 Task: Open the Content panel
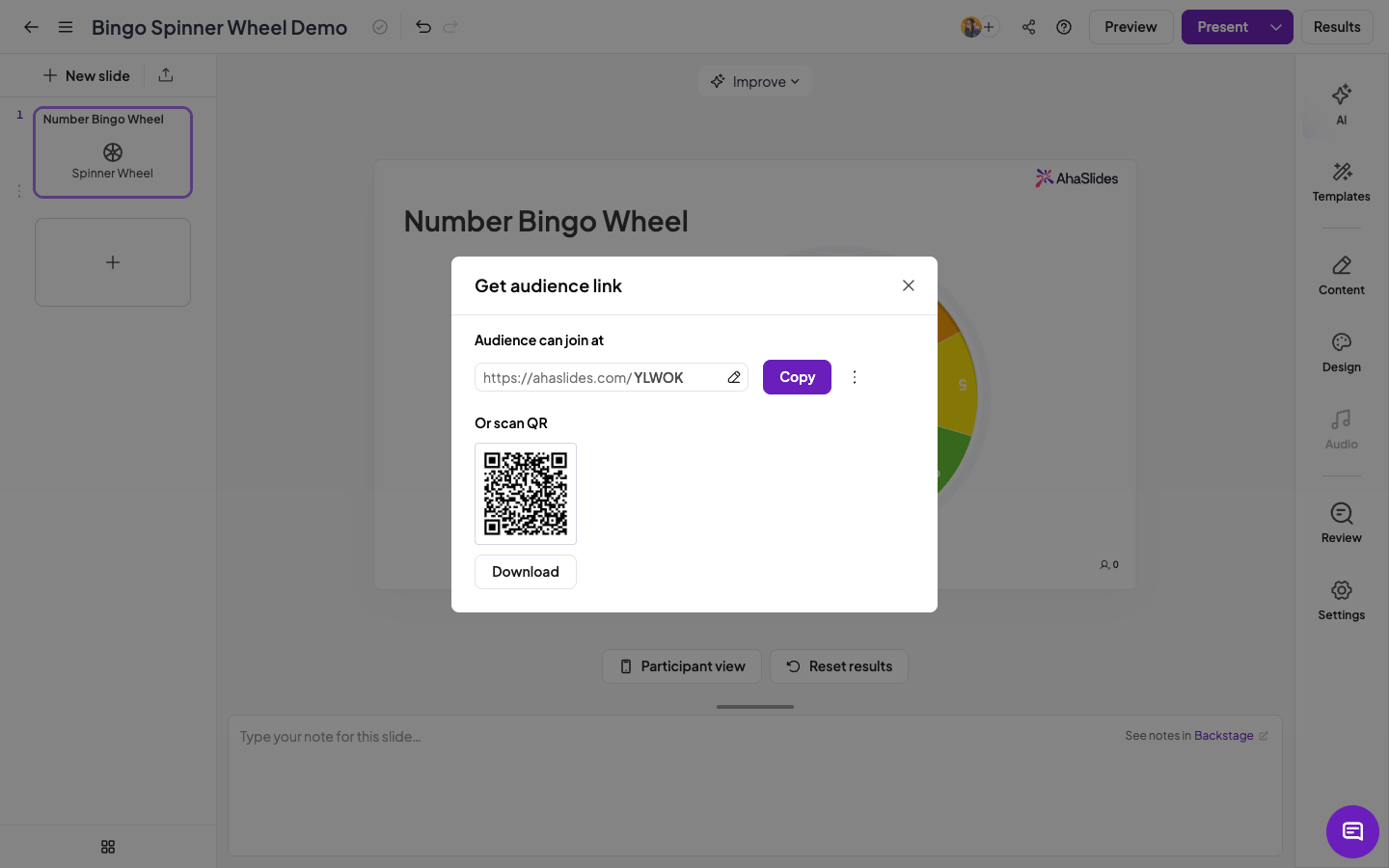1342,276
